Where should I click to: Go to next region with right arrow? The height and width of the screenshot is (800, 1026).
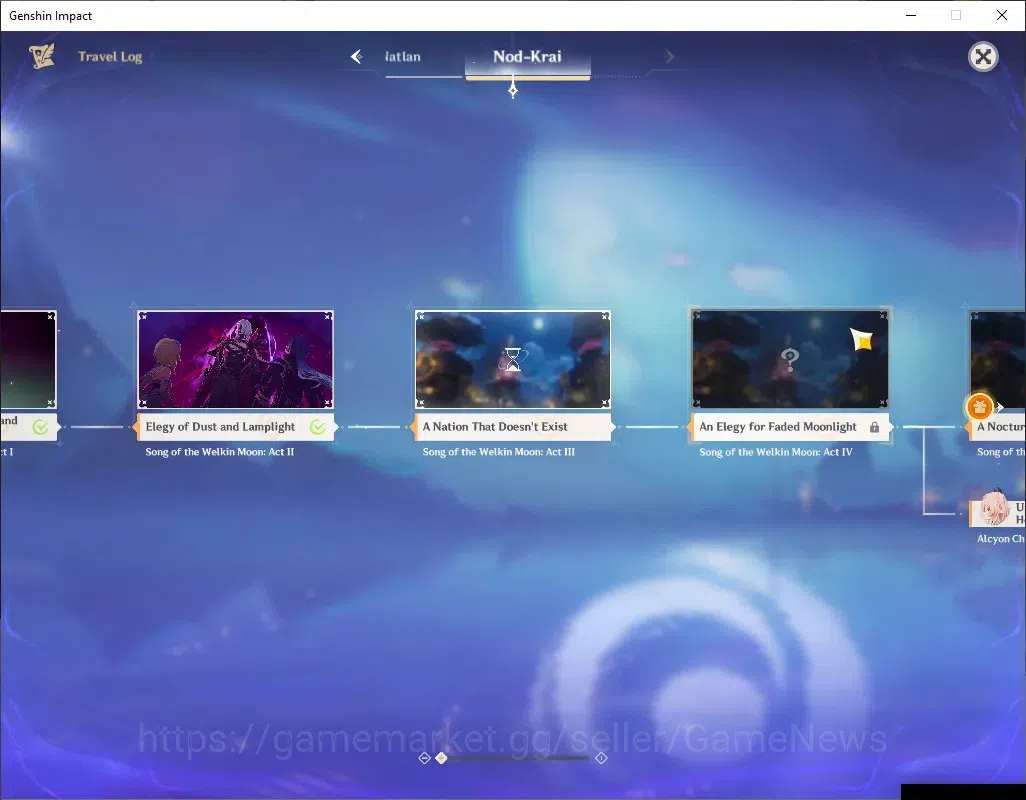coord(669,57)
